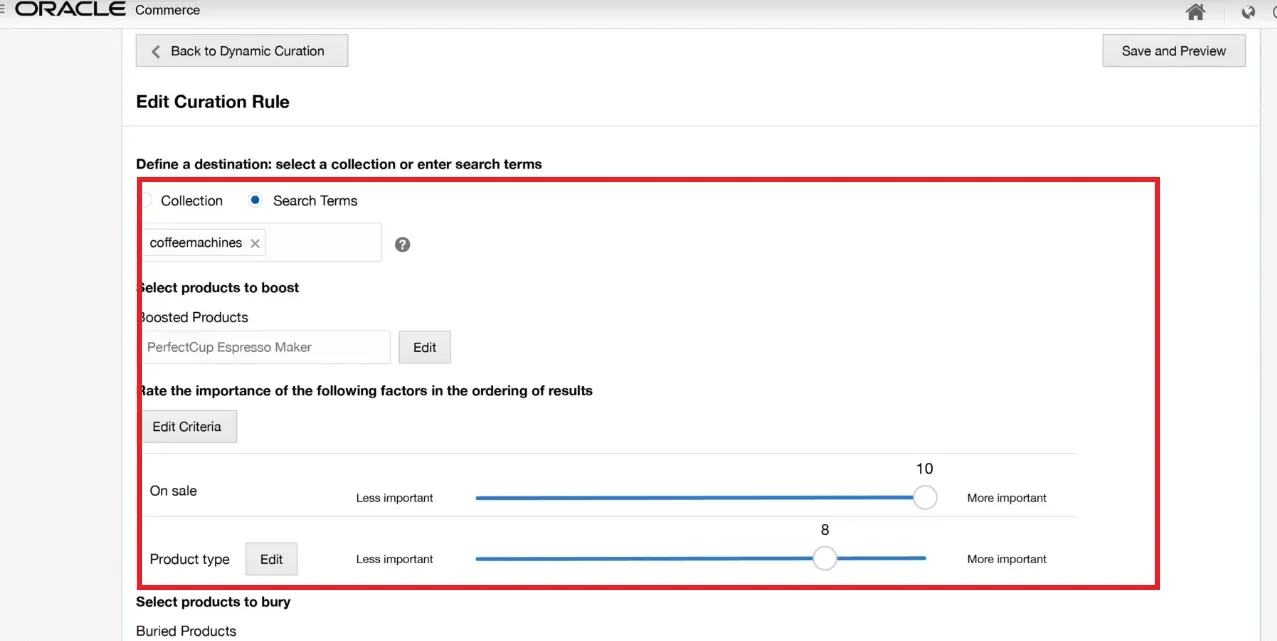Click 'More important' in the Product type row
The height and width of the screenshot is (641, 1277).
(1007, 559)
